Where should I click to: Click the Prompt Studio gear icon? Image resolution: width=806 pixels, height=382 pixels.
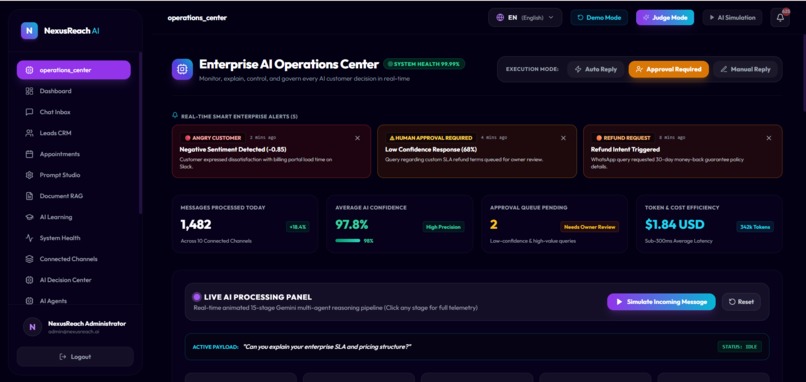tap(29, 175)
